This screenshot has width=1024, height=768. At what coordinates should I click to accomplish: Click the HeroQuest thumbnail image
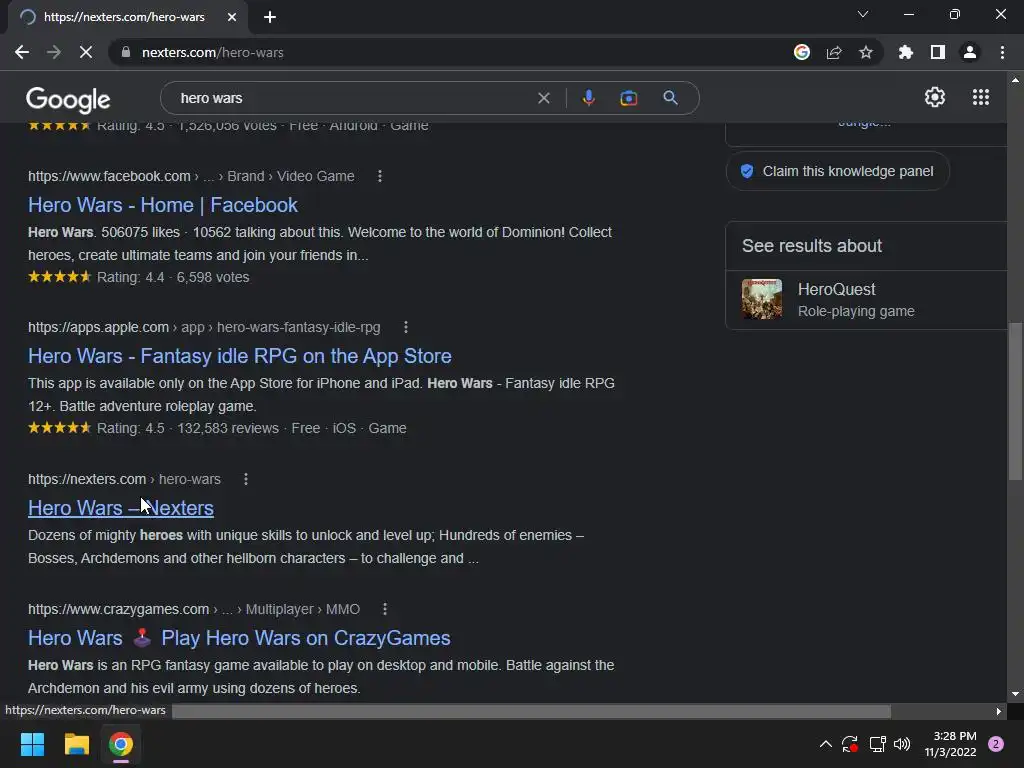tap(761, 299)
